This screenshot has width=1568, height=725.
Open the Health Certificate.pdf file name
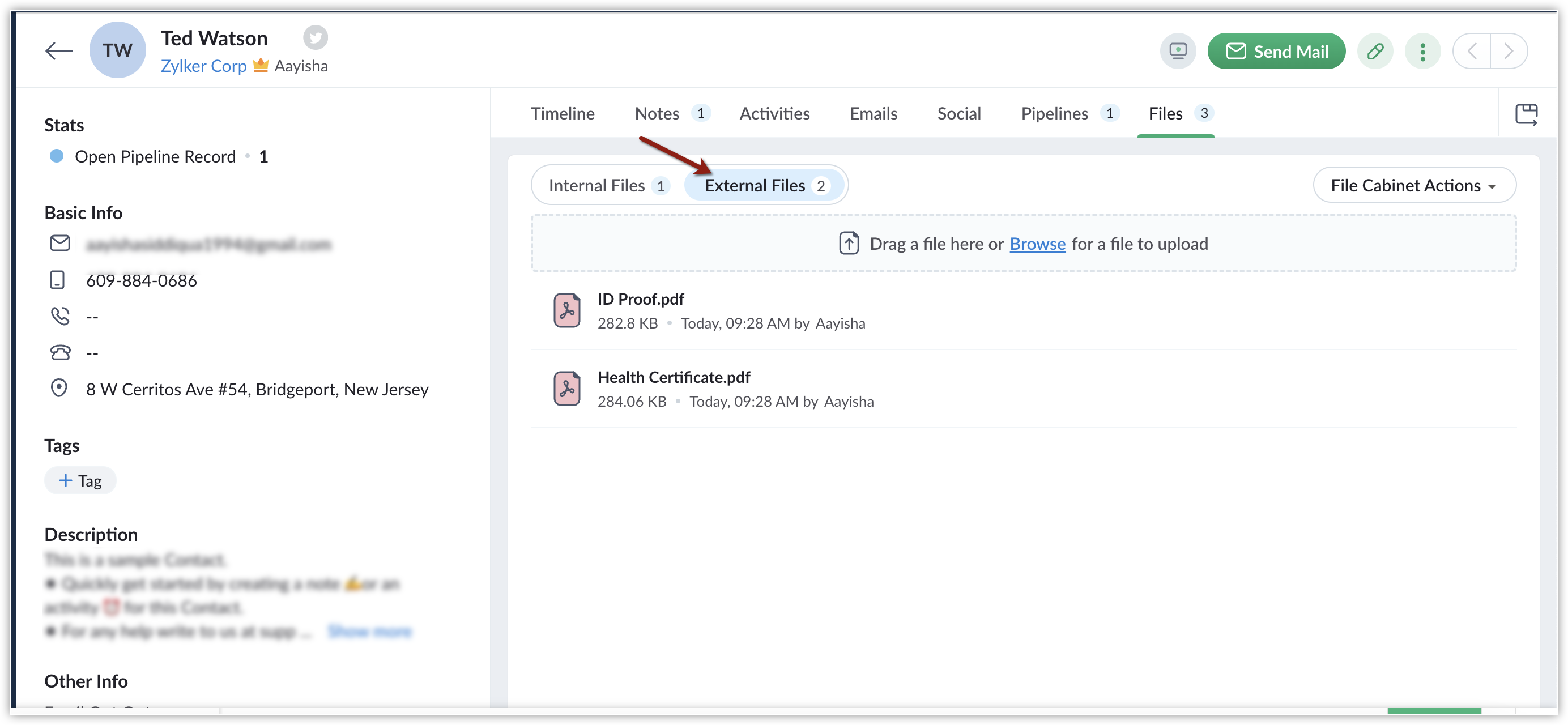tap(674, 377)
